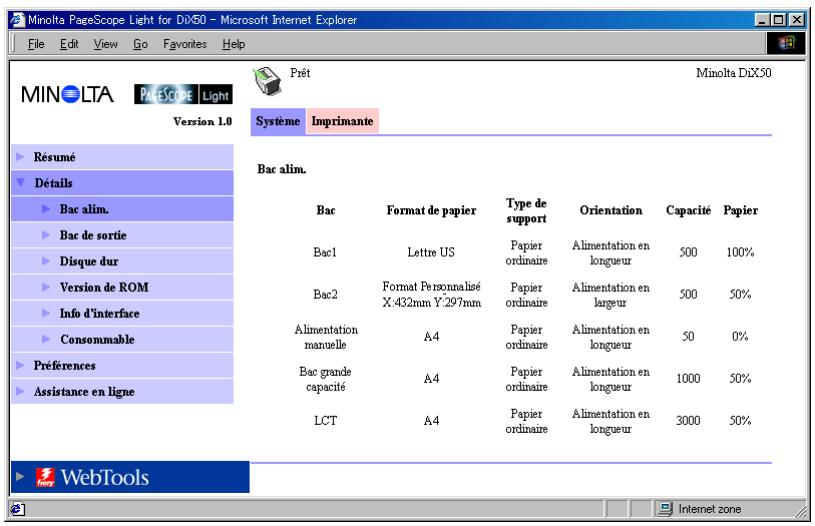This screenshot has width=815, height=526.
Task: Click the Orientation column header
Action: 611,211
